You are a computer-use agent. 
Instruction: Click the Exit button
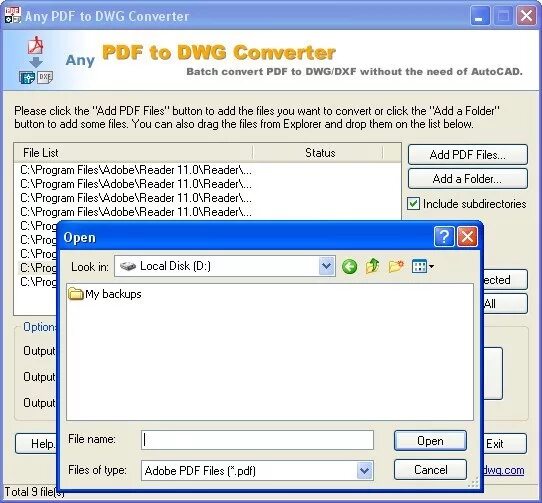click(x=504, y=444)
